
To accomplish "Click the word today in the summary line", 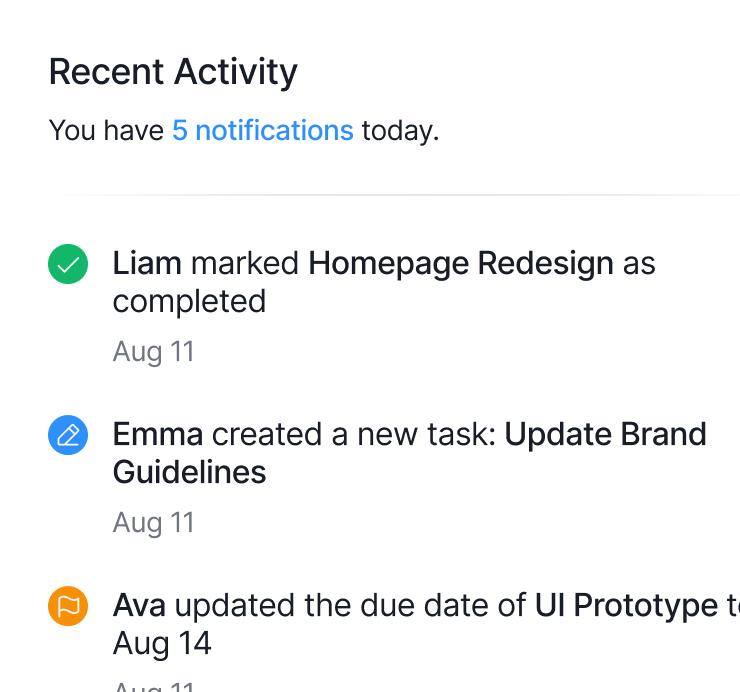I will 399,130.
